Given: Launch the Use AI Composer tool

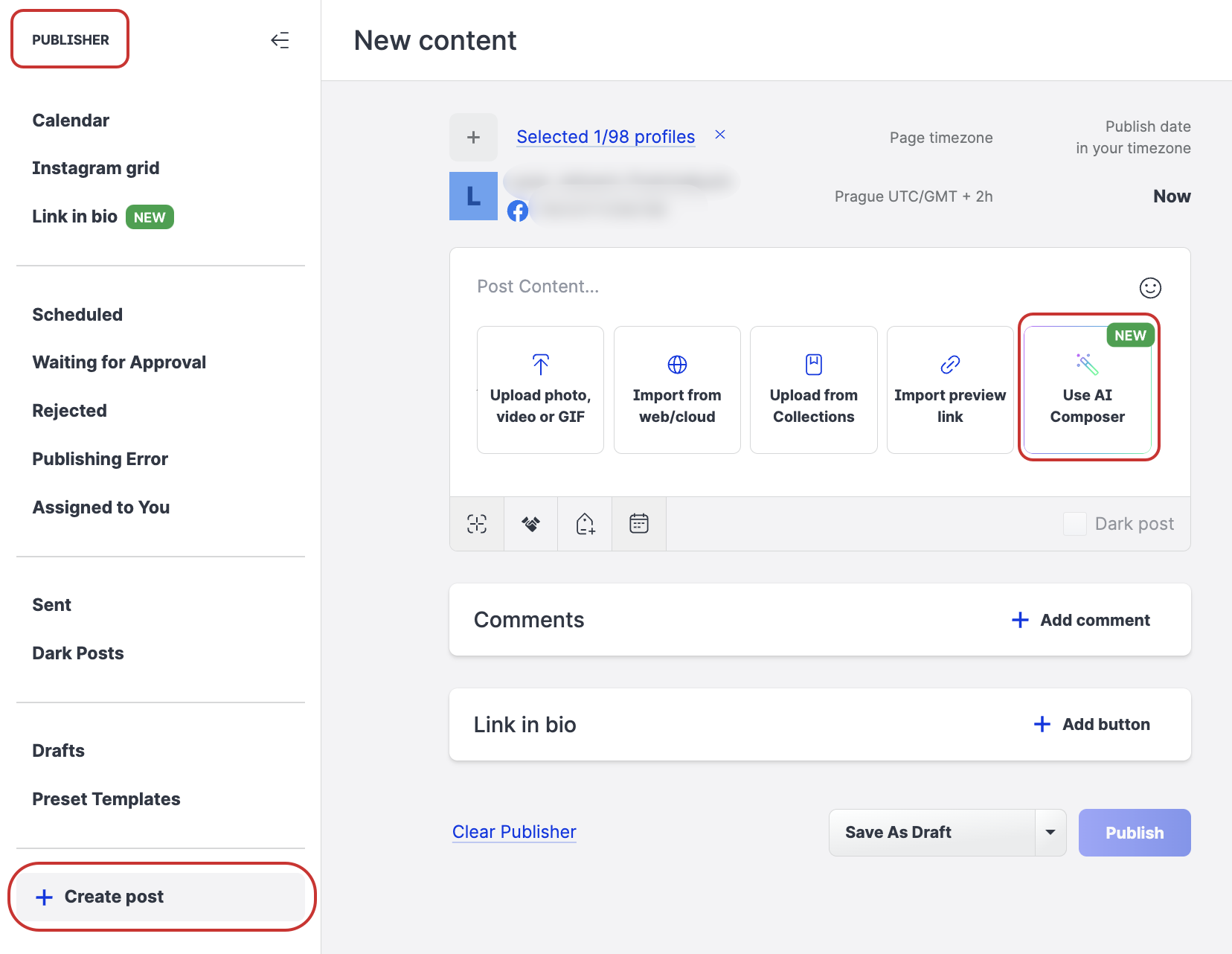Looking at the screenshot, I should tap(1087, 390).
